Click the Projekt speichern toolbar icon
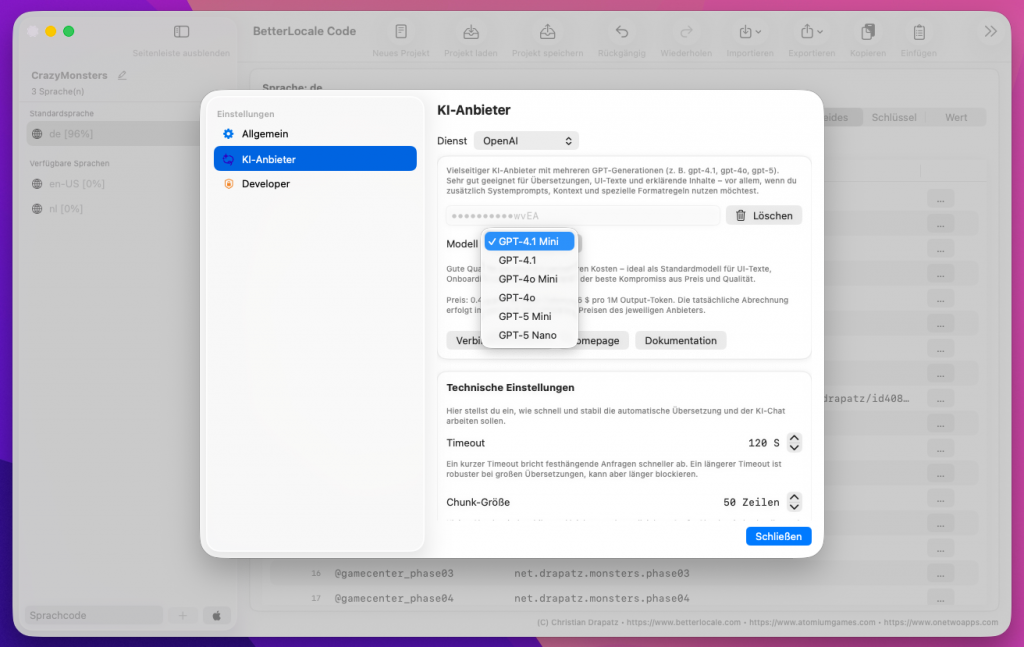 pos(547,32)
